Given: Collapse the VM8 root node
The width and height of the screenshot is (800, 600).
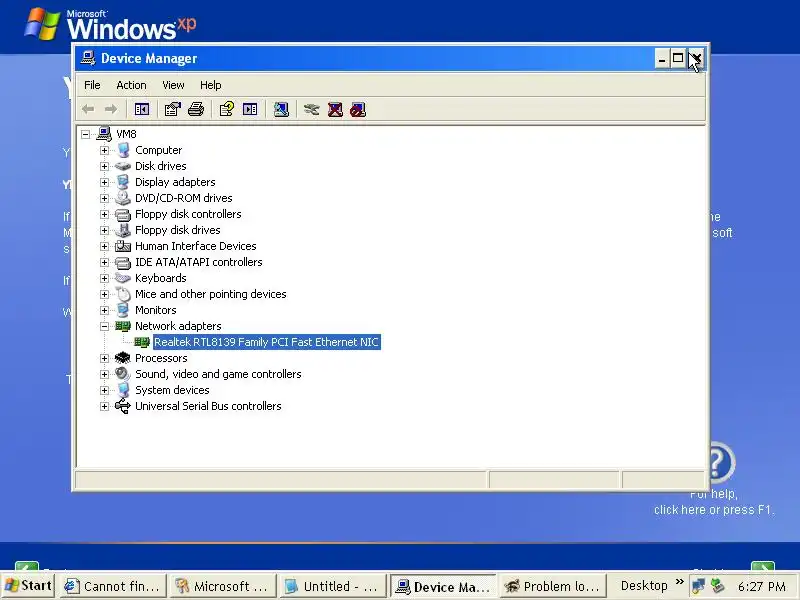Looking at the screenshot, I should click(86, 134).
